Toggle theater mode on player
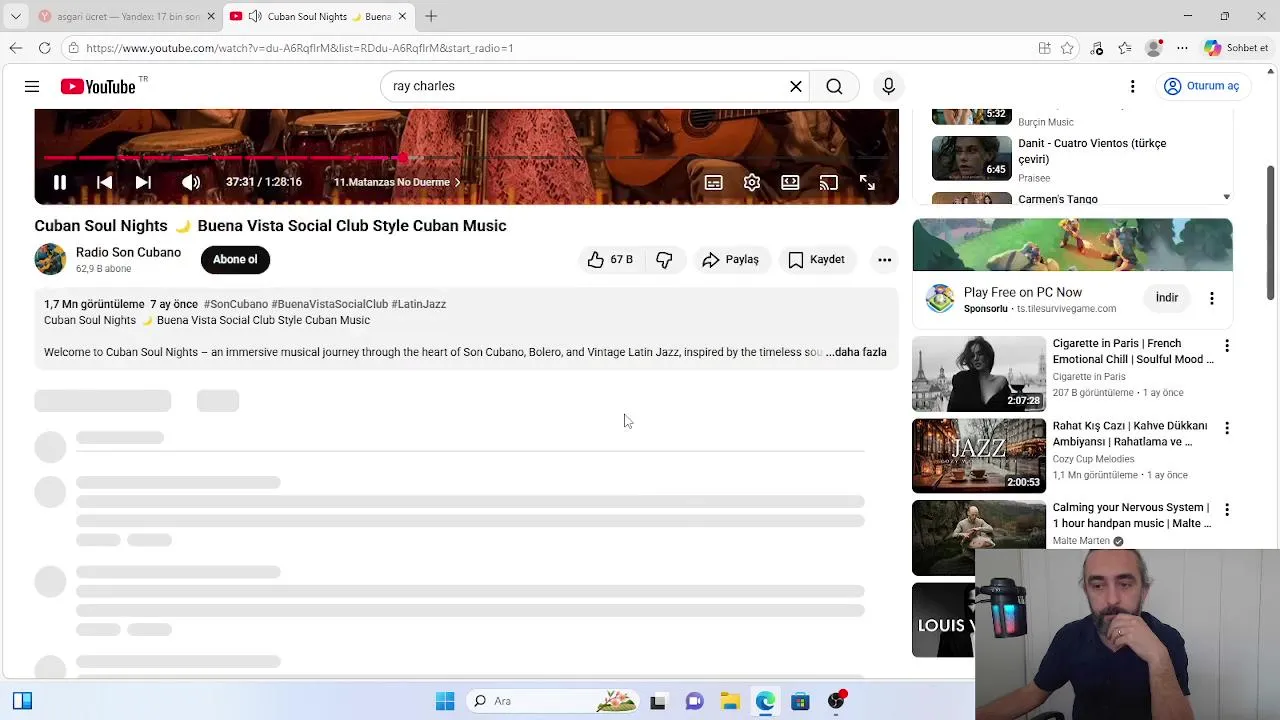This screenshot has width=1280, height=720. 790,182
